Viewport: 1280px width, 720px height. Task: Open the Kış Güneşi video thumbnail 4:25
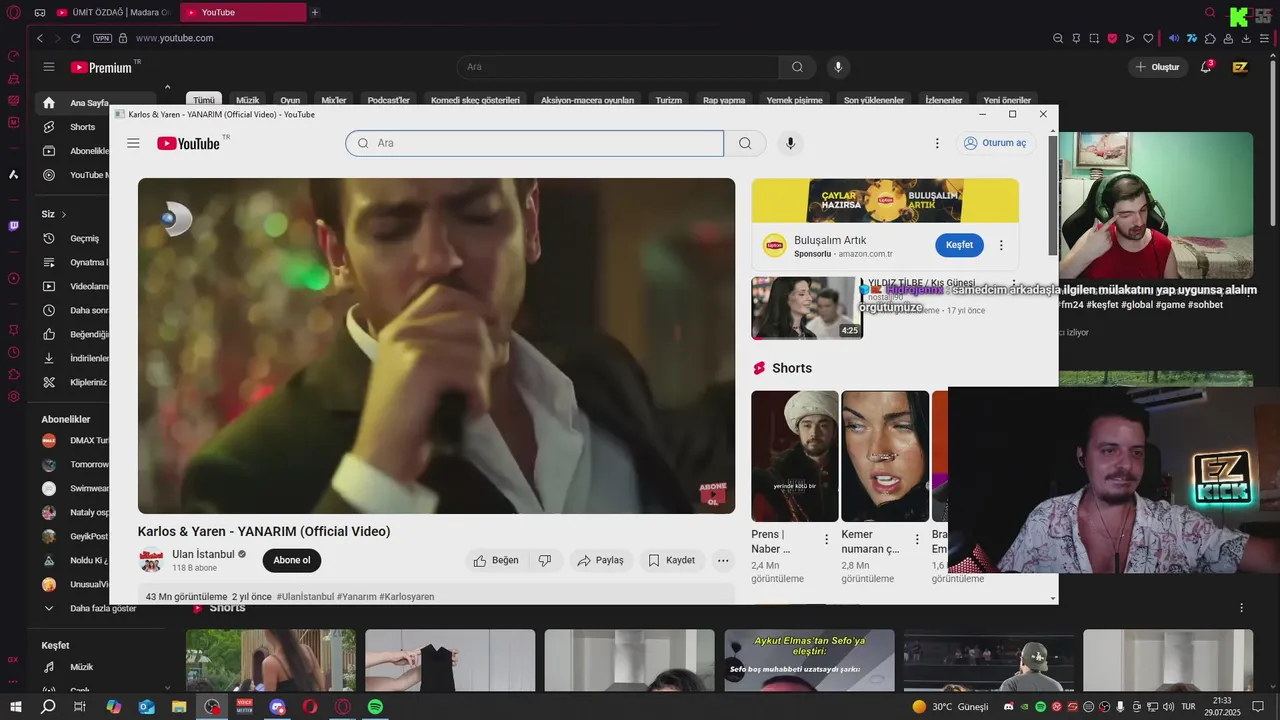[x=807, y=308]
